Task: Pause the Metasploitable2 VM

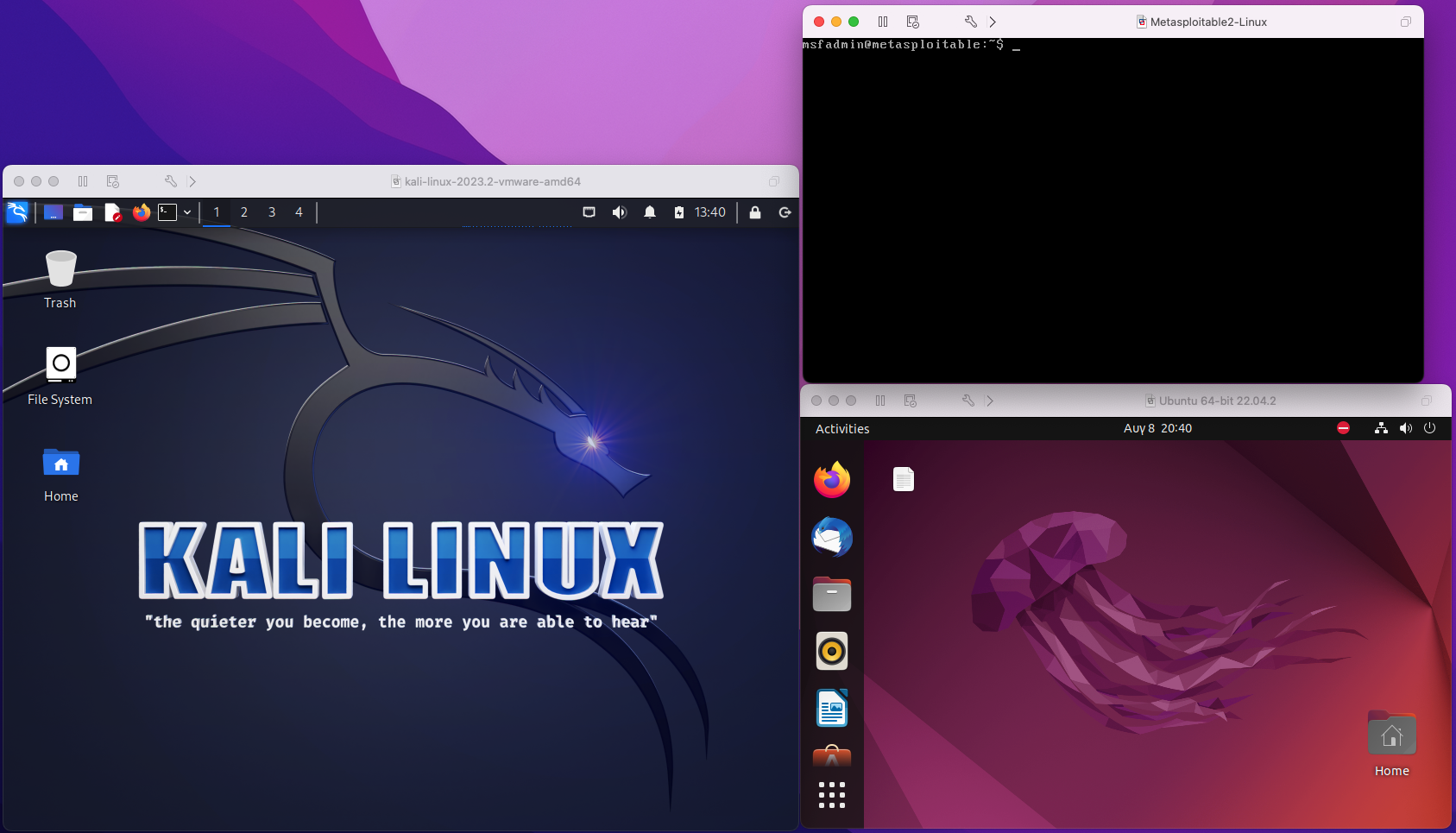Action: click(x=883, y=22)
